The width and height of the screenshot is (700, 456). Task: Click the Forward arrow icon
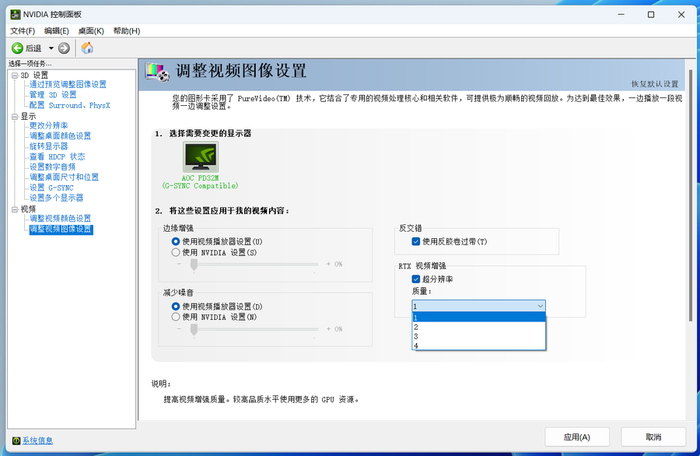coord(64,48)
